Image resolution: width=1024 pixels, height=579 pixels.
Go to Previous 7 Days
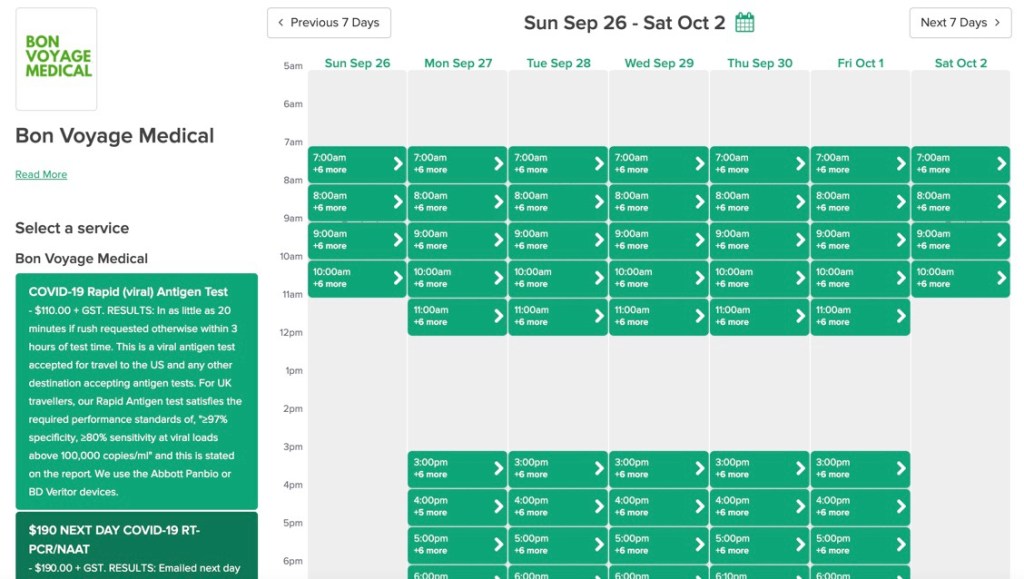coord(329,23)
